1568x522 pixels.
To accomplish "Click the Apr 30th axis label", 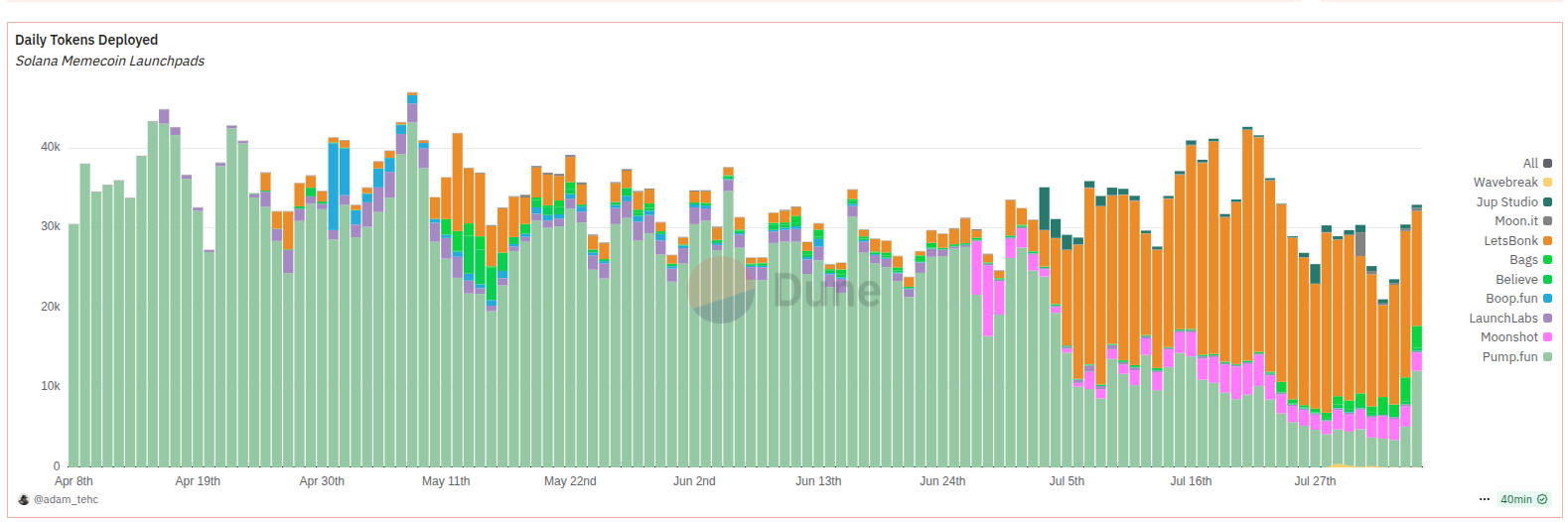I will (x=322, y=480).
